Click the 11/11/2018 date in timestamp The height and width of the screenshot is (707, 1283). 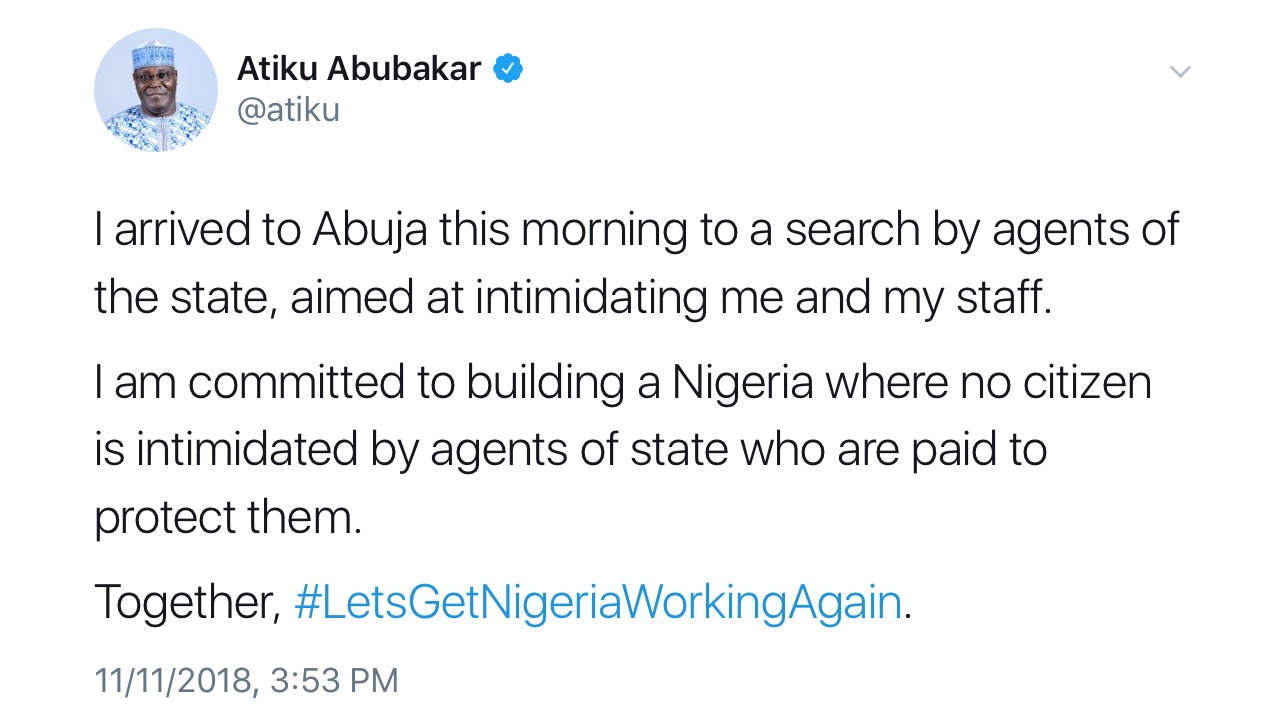172,680
